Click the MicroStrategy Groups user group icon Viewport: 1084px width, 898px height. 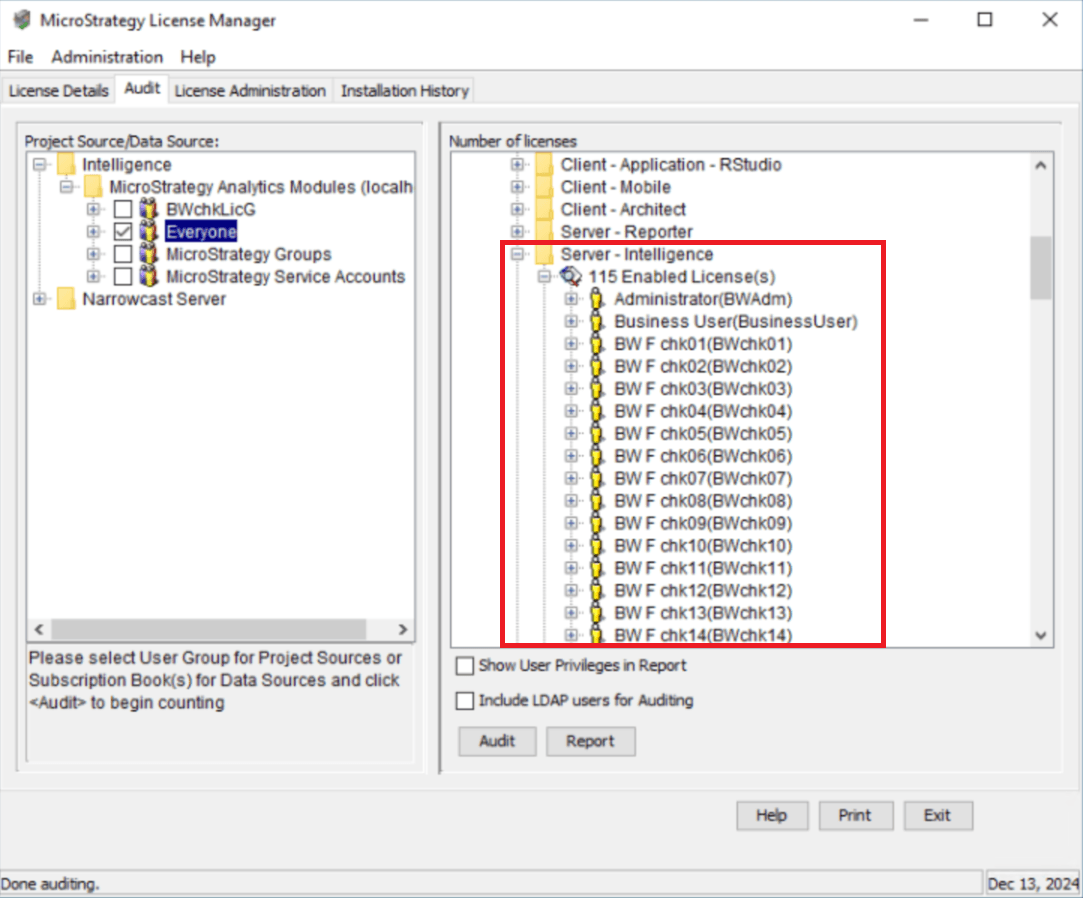coord(150,254)
